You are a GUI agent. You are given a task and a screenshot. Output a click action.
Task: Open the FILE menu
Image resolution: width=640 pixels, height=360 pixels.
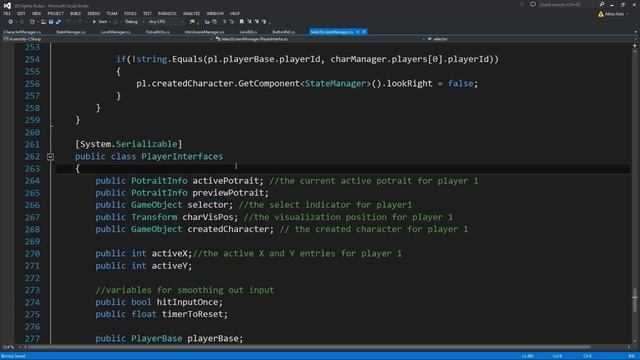tap(7, 13)
